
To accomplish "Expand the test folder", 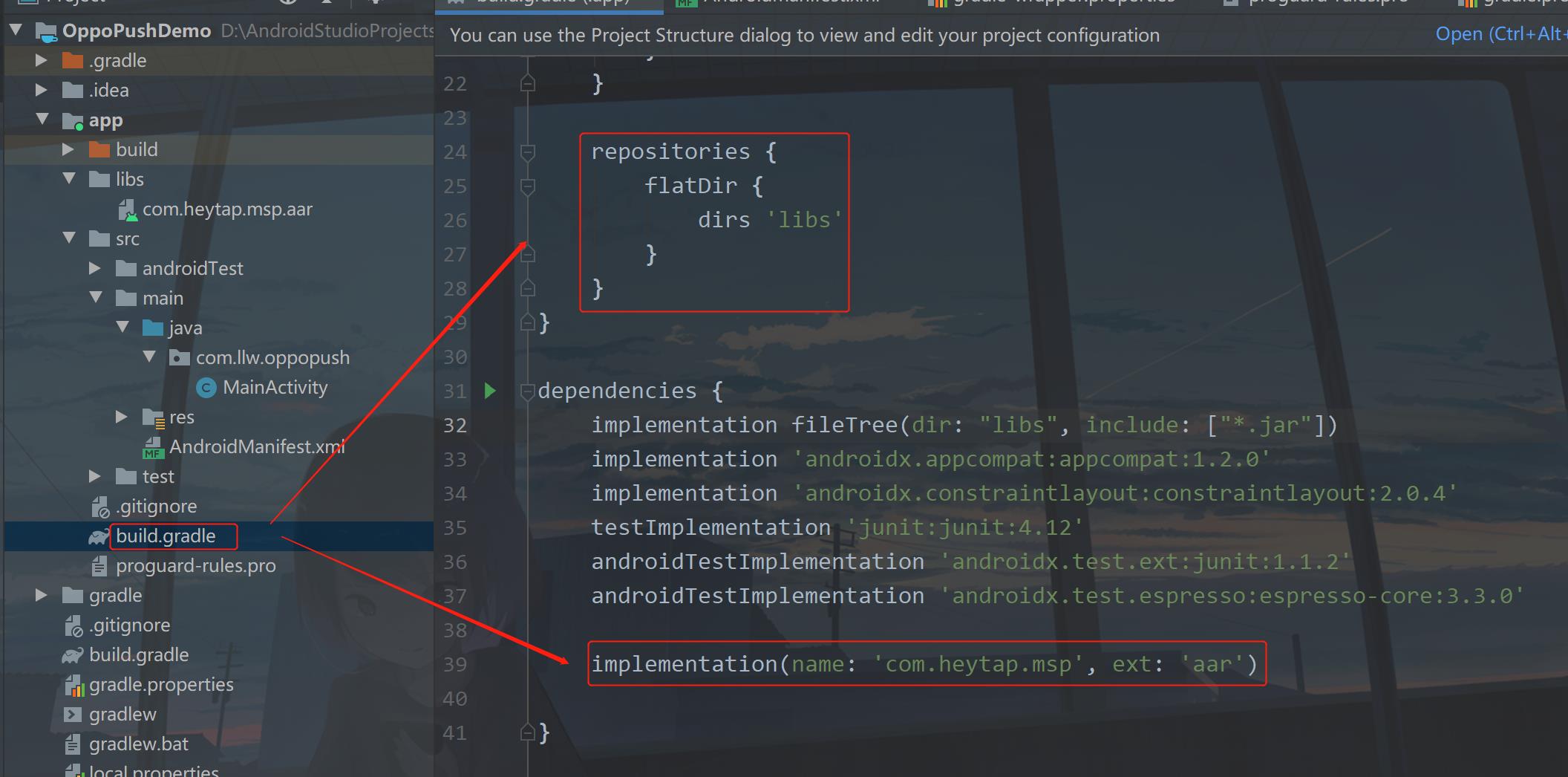I will tap(95, 476).
